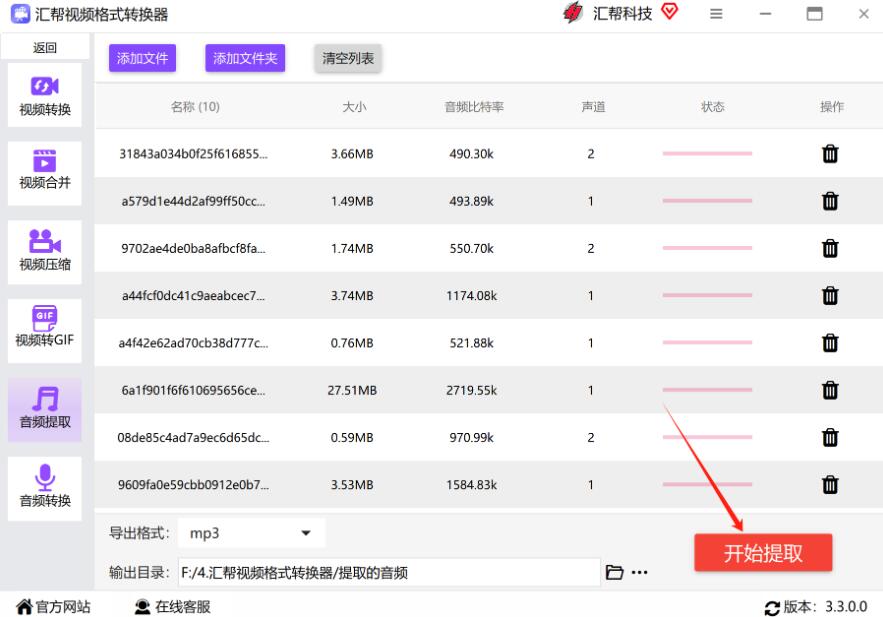The height and width of the screenshot is (617, 883).
Task: Click the 2719.55k bitrate cell
Action: [471, 390]
